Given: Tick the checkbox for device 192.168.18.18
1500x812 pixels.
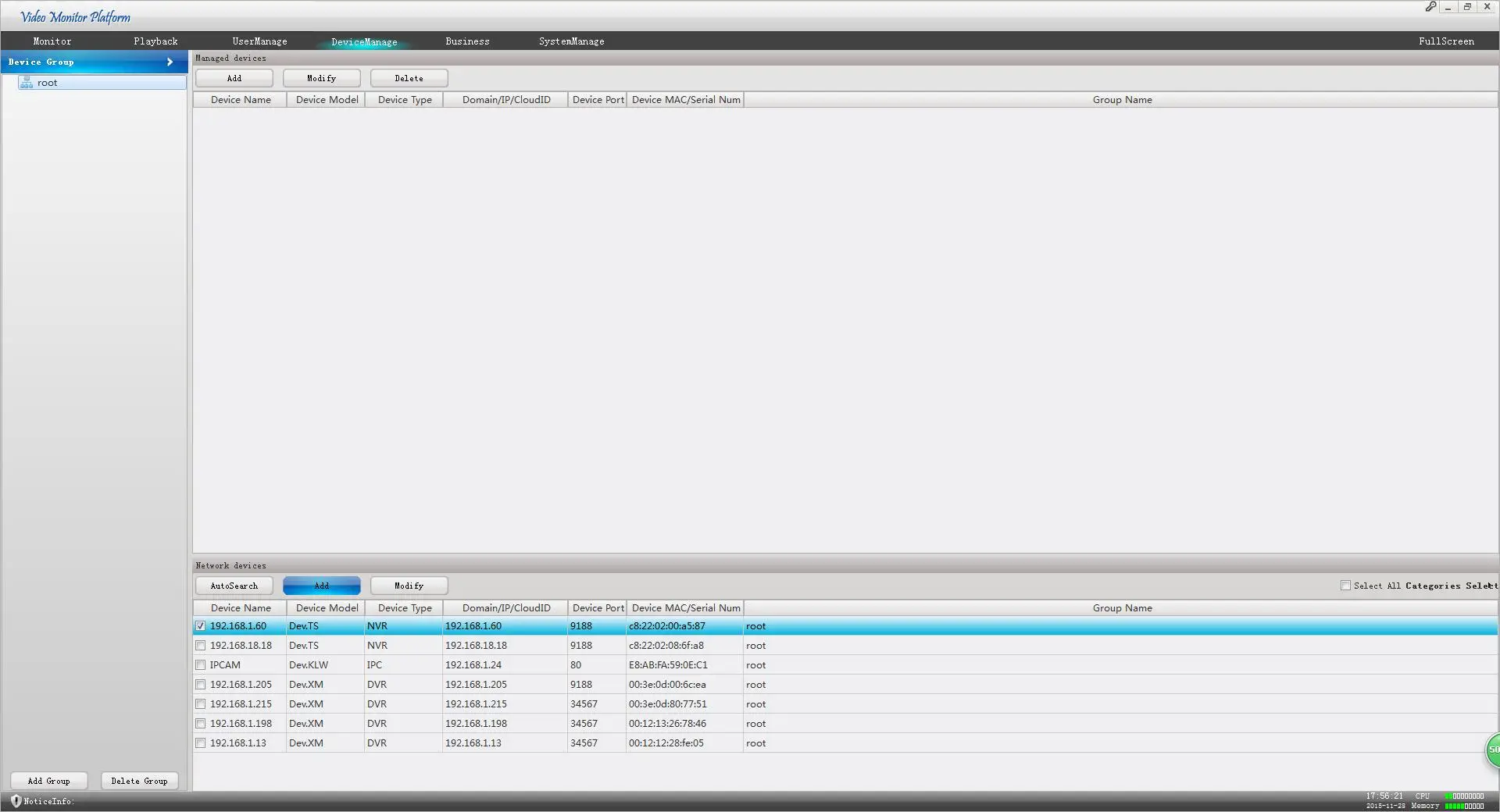Looking at the screenshot, I should 201,646.
